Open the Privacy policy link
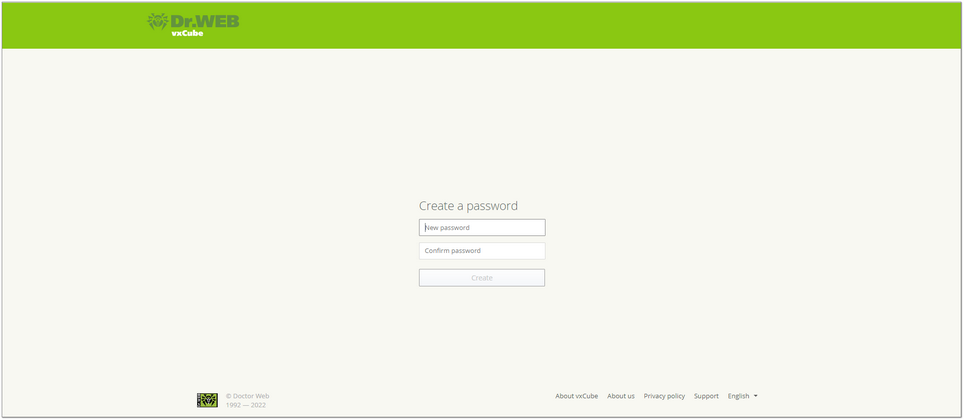This screenshot has width=964, height=420. tap(664, 396)
